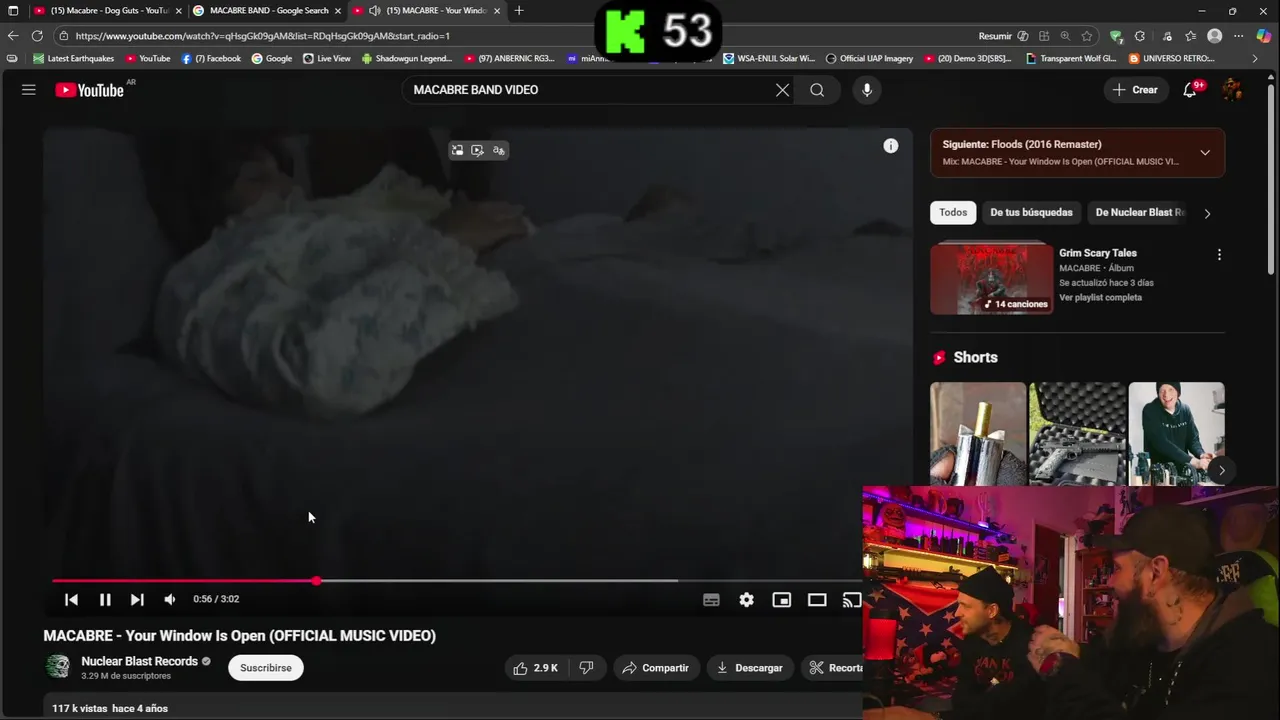The width and height of the screenshot is (1280, 720).
Task: Open the account avatar menu
Action: (1232, 90)
